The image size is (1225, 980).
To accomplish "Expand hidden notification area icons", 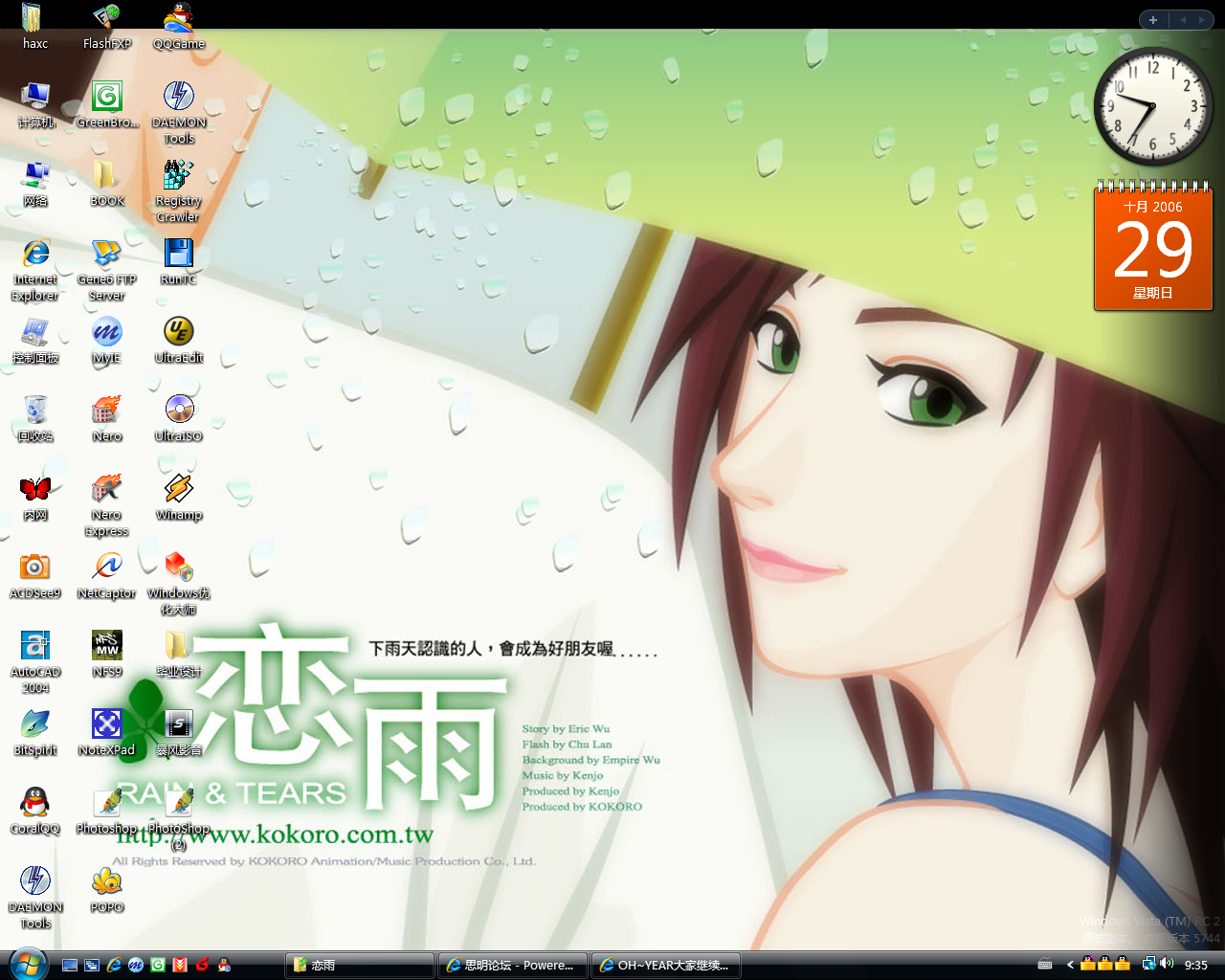I will [1070, 965].
